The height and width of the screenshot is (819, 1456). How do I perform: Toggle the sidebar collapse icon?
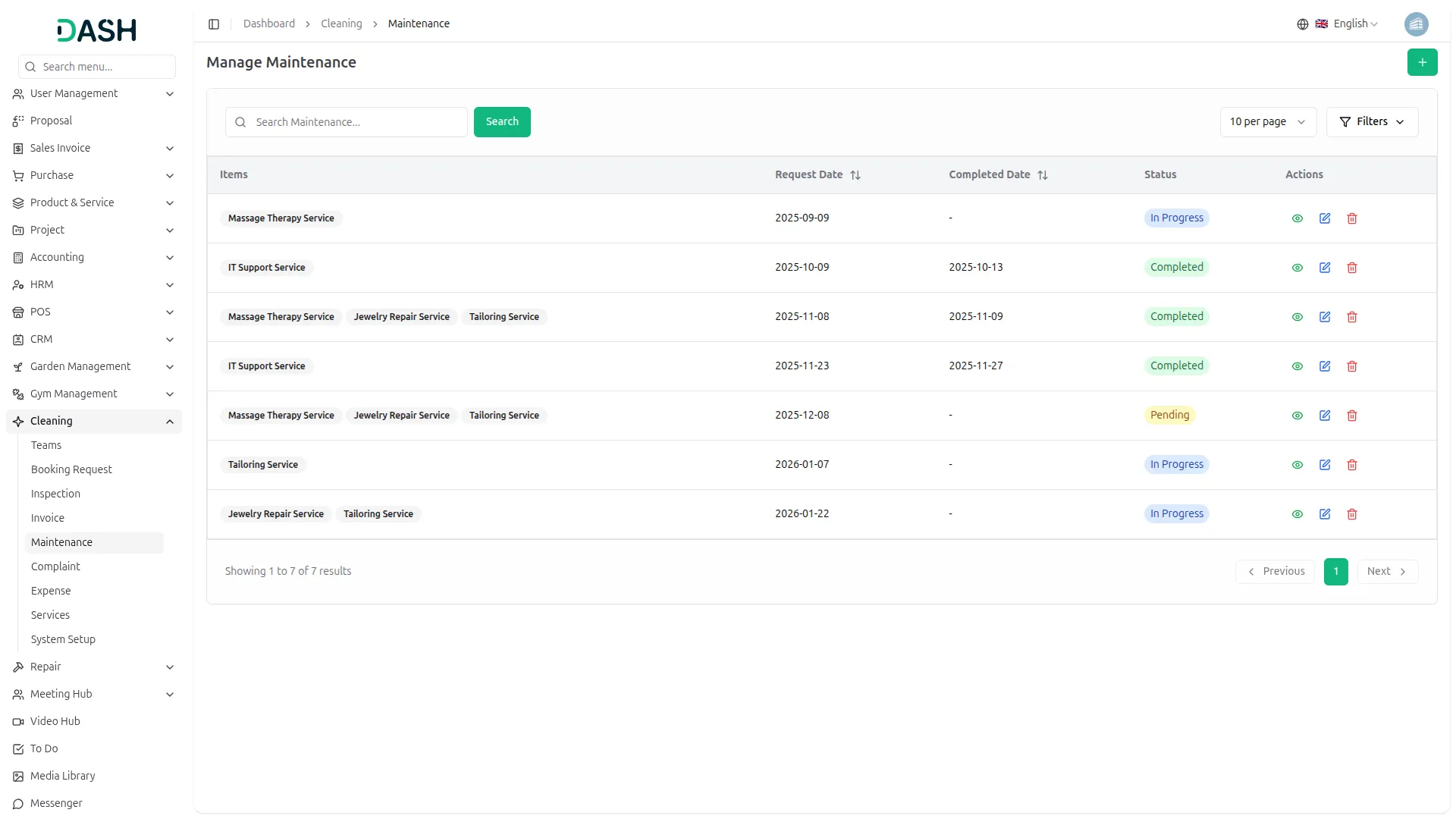(214, 24)
